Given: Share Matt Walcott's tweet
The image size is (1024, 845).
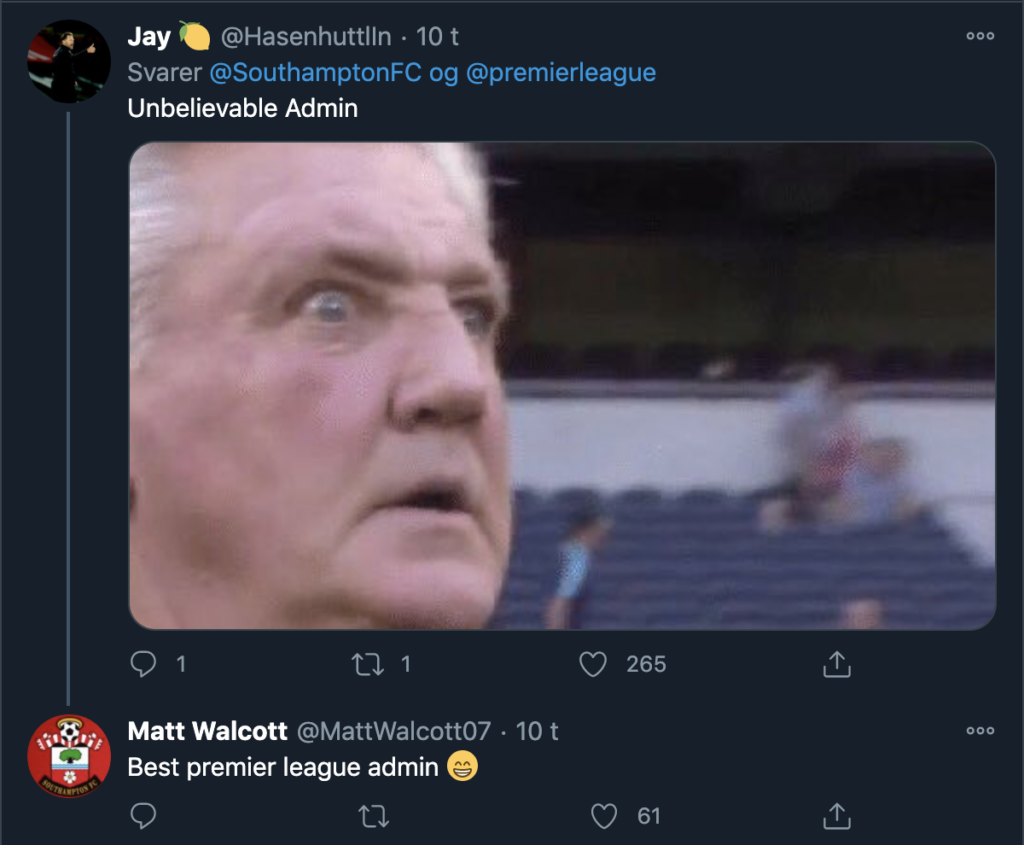Looking at the screenshot, I should coord(836,817).
